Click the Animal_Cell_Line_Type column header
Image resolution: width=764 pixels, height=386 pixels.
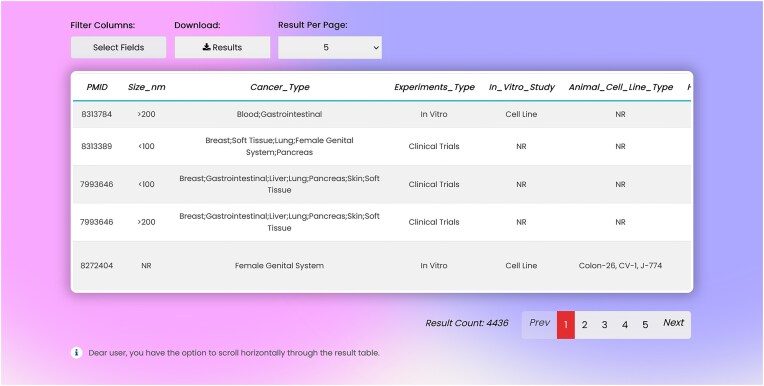(620, 87)
